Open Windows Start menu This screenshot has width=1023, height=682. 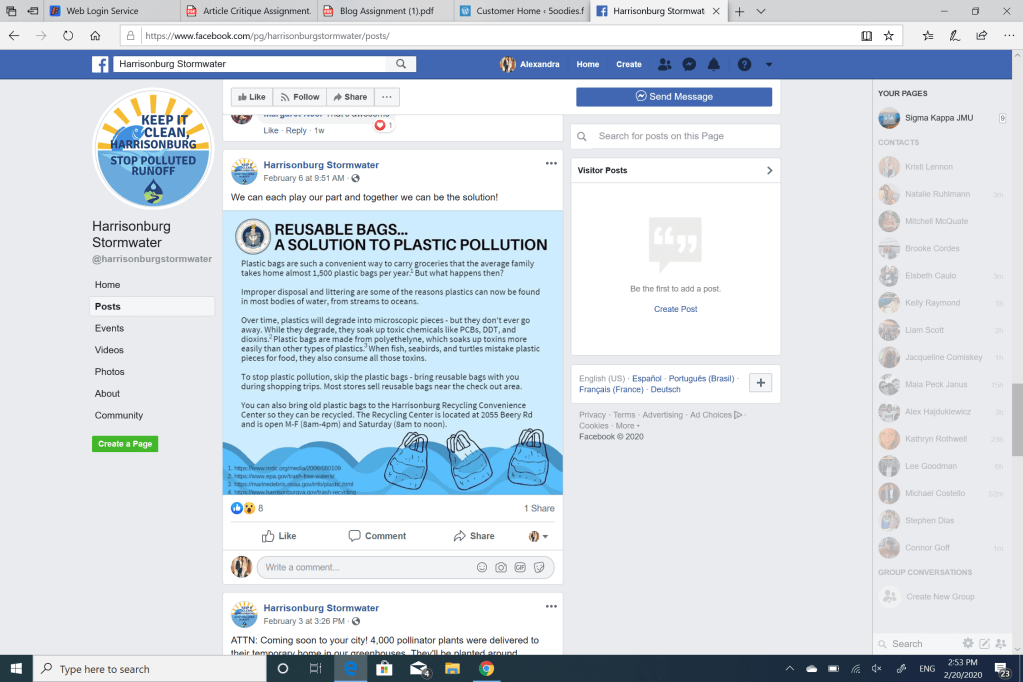(x=16, y=668)
